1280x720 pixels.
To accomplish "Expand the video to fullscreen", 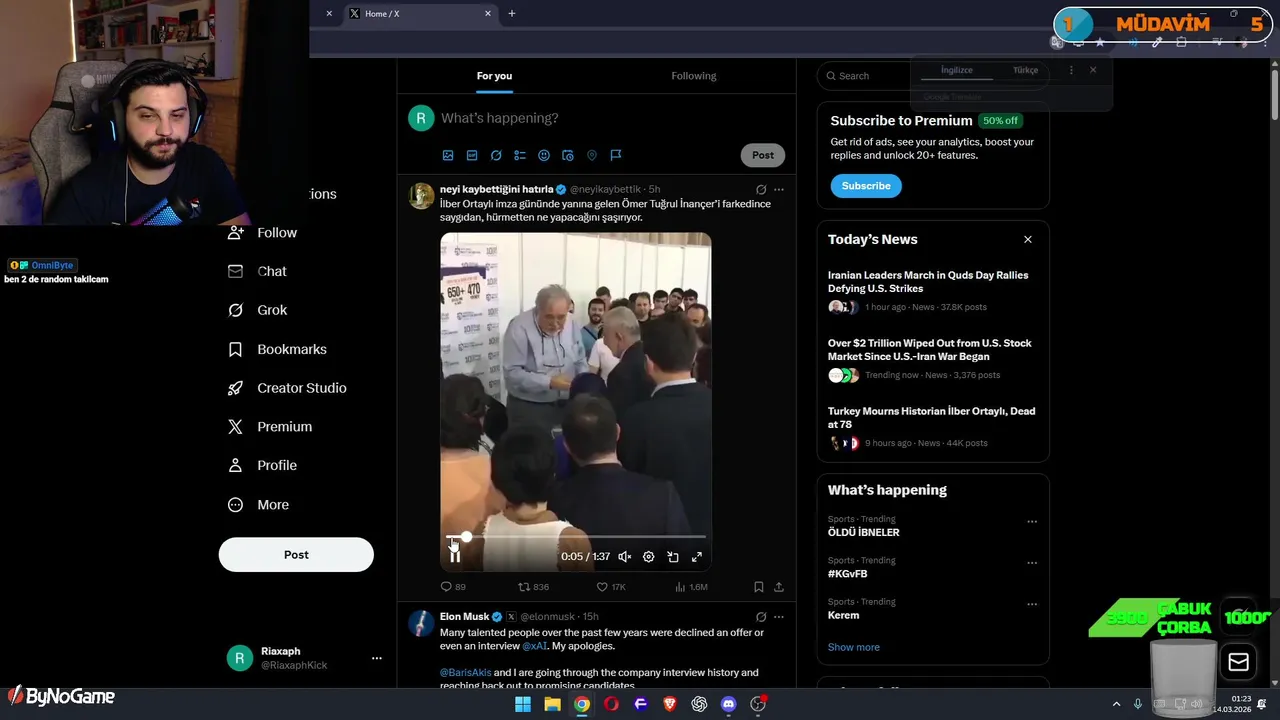I will pos(697,557).
